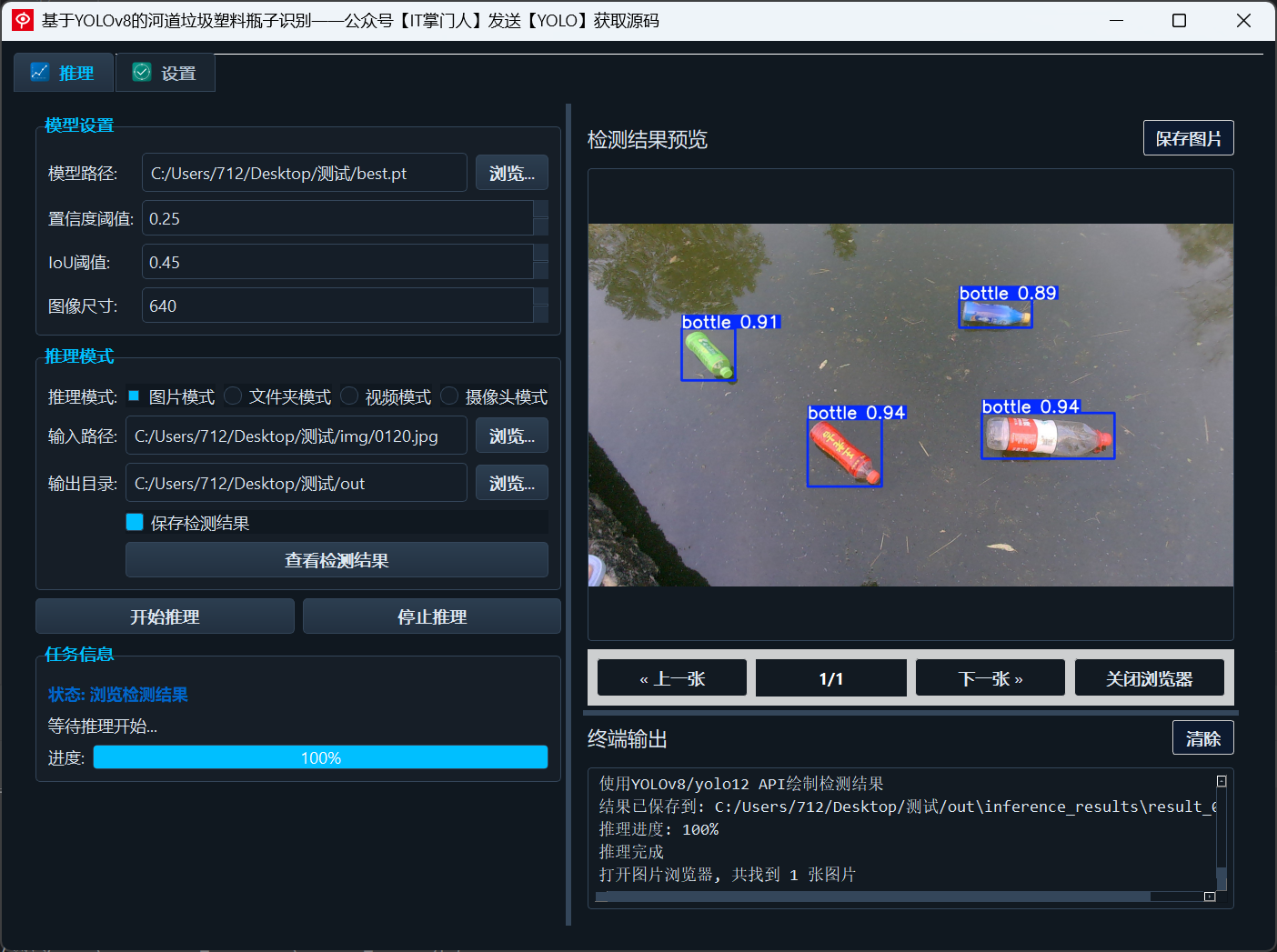This screenshot has width=1277, height=952.
Task: Toggle the 保存检测结果 checkbox
Action: click(134, 521)
